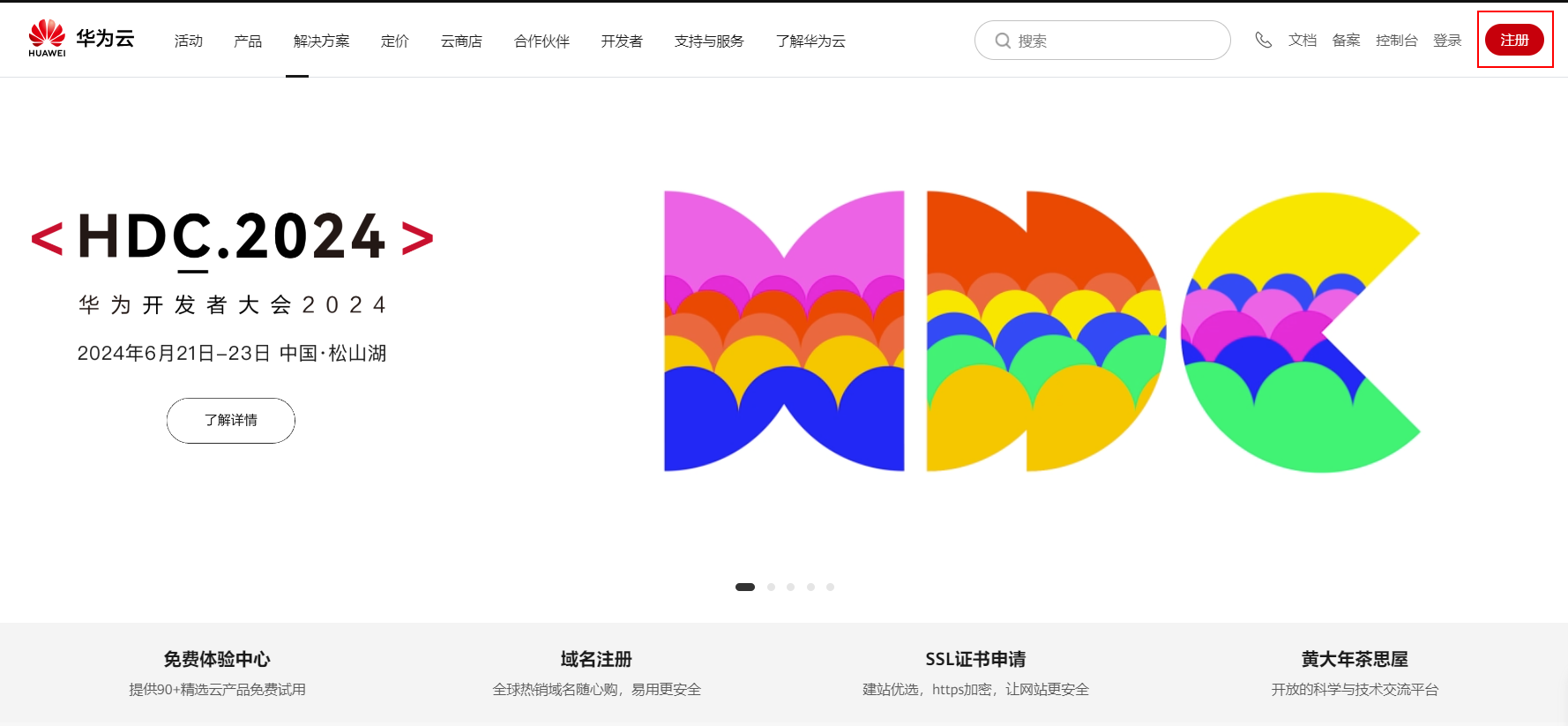
Task: Open the 活动 menu
Action: (x=189, y=41)
